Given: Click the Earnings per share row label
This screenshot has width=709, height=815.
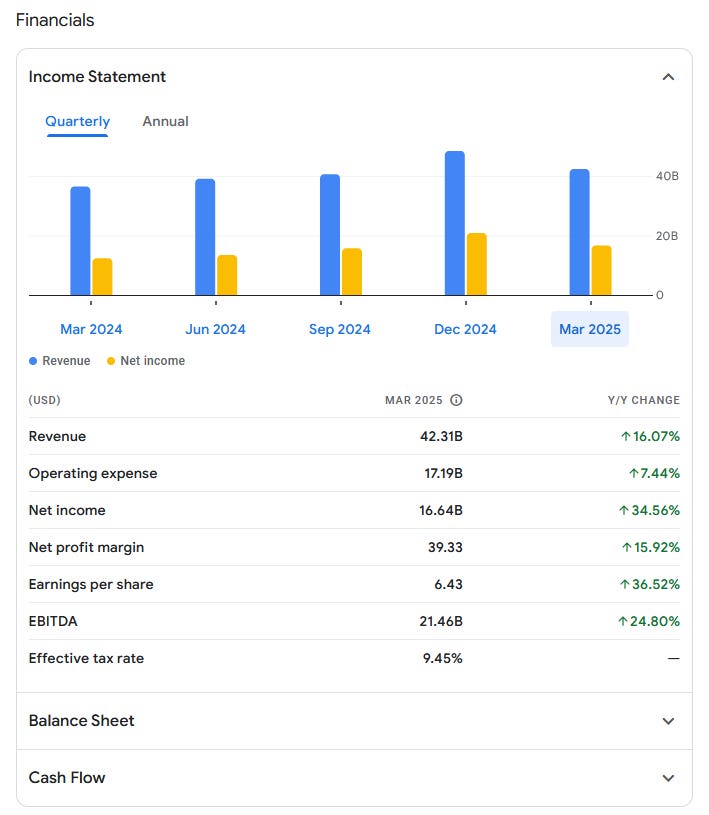Looking at the screenshot, I should point(91,584).
